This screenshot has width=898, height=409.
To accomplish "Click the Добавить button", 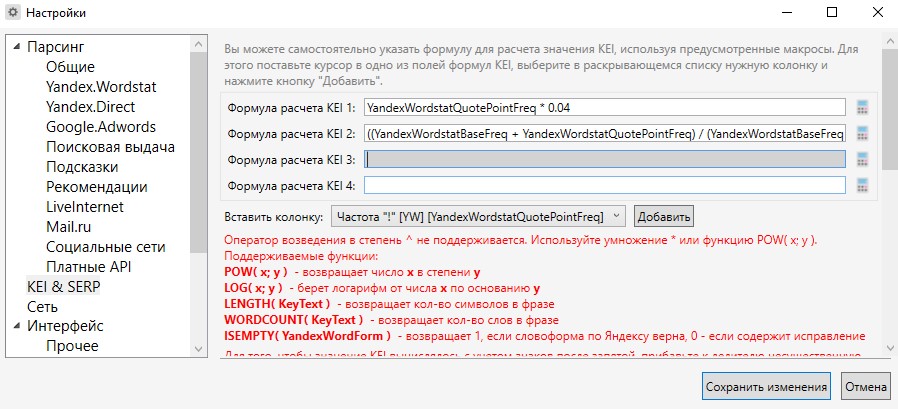I will 664,217.
